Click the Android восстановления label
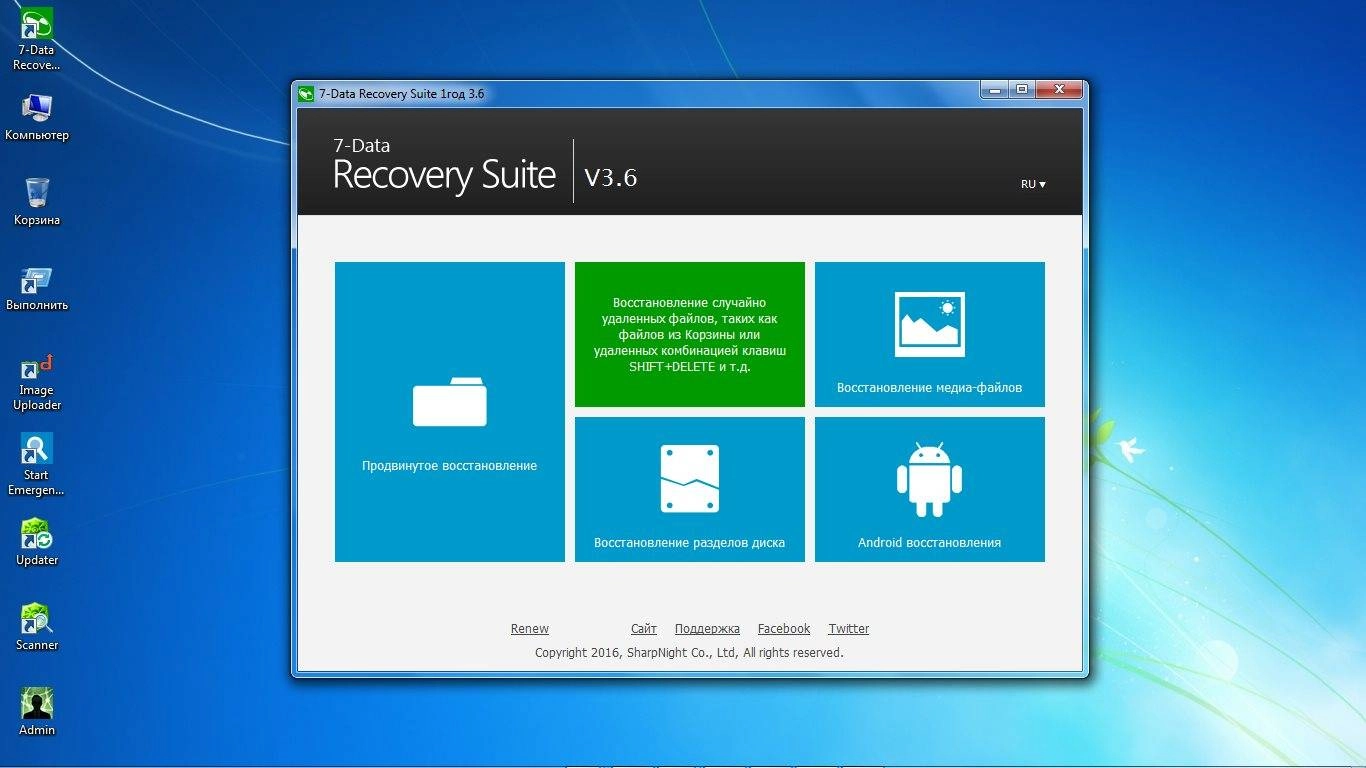The image size is (1366, 768). click(929, 543)
